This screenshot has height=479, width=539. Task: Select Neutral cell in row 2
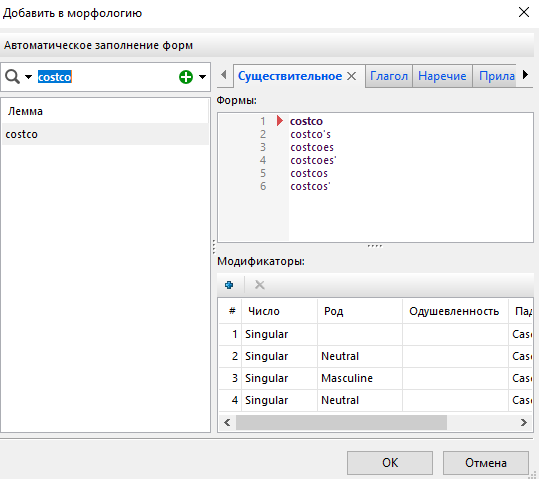360,356
